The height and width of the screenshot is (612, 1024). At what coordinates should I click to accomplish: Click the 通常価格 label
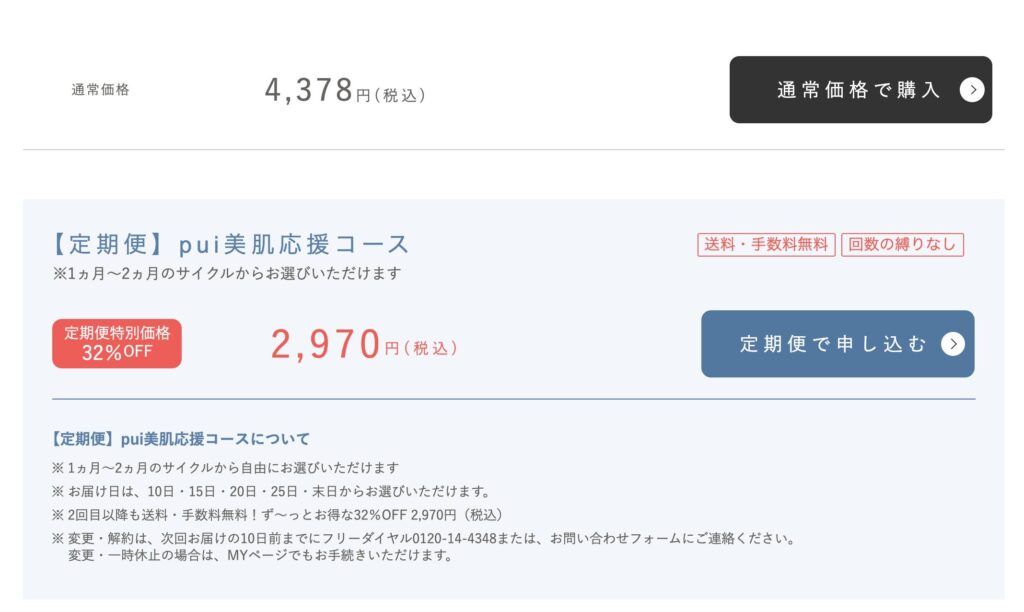[101, 90]
